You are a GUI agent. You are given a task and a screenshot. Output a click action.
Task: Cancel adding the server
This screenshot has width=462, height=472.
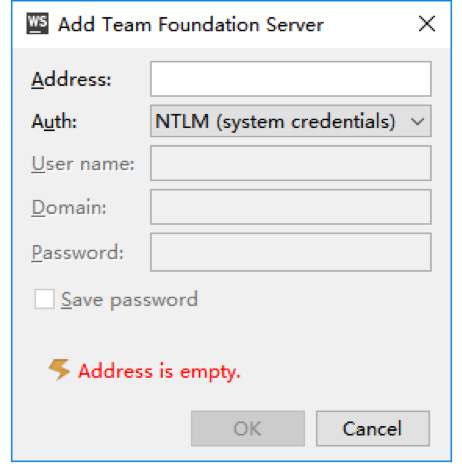tap(373, 428)
